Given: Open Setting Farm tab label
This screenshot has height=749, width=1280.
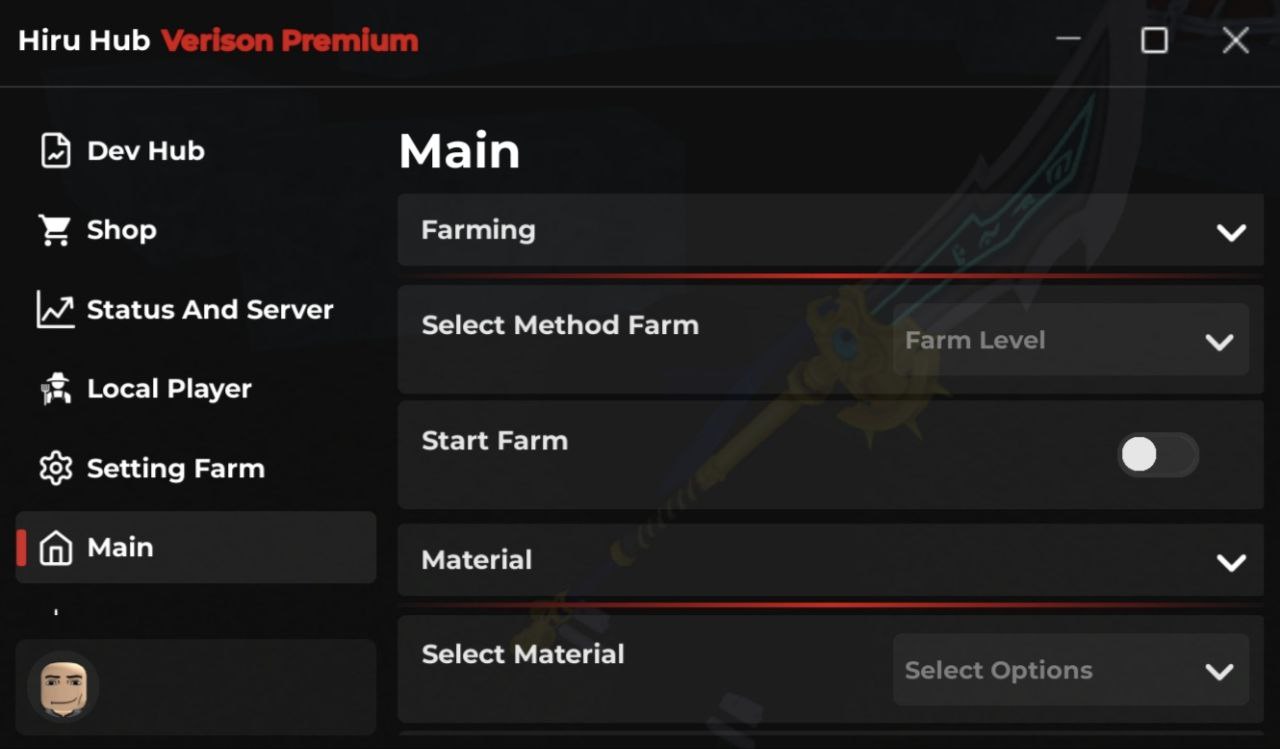Looking at the screenshot, I should click(x=176, y=468).
